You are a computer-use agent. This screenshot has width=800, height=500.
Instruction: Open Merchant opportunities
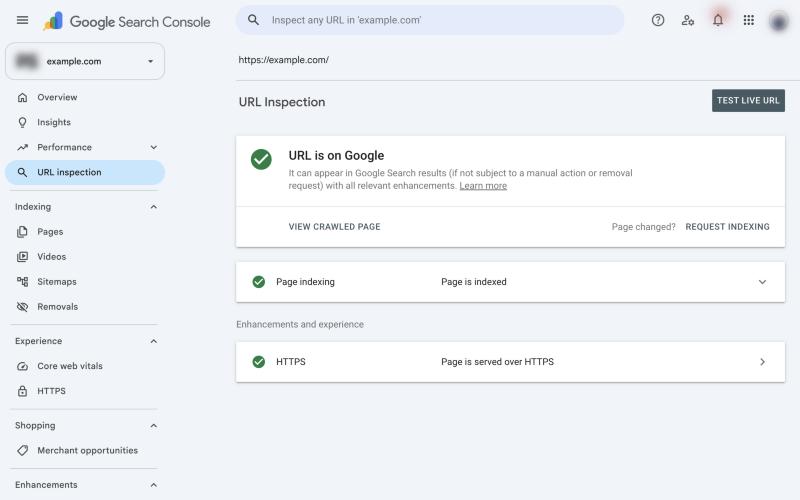point(85,451)
